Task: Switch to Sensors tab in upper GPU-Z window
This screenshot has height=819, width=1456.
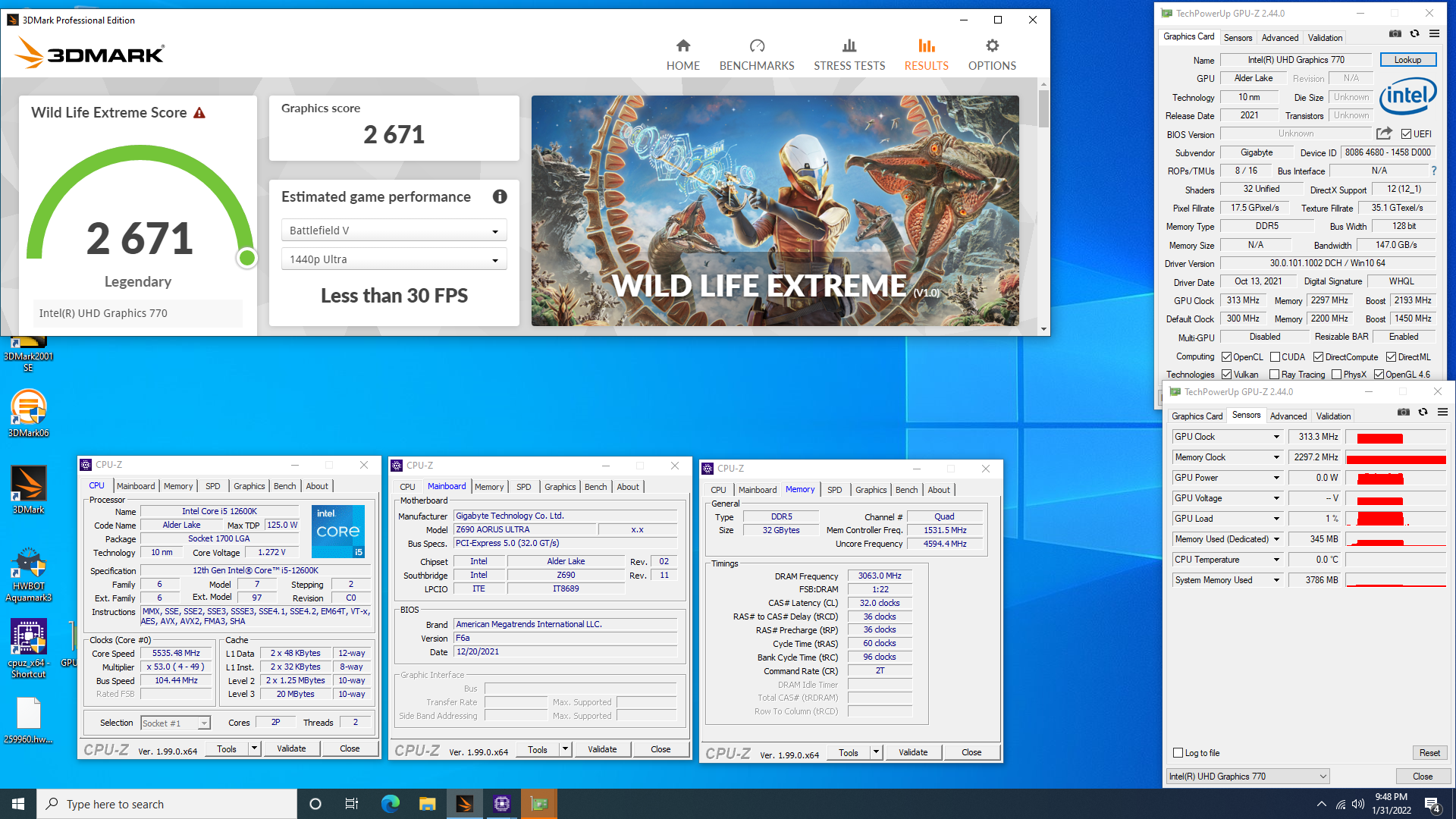Action: click(x=1238, y=37)
